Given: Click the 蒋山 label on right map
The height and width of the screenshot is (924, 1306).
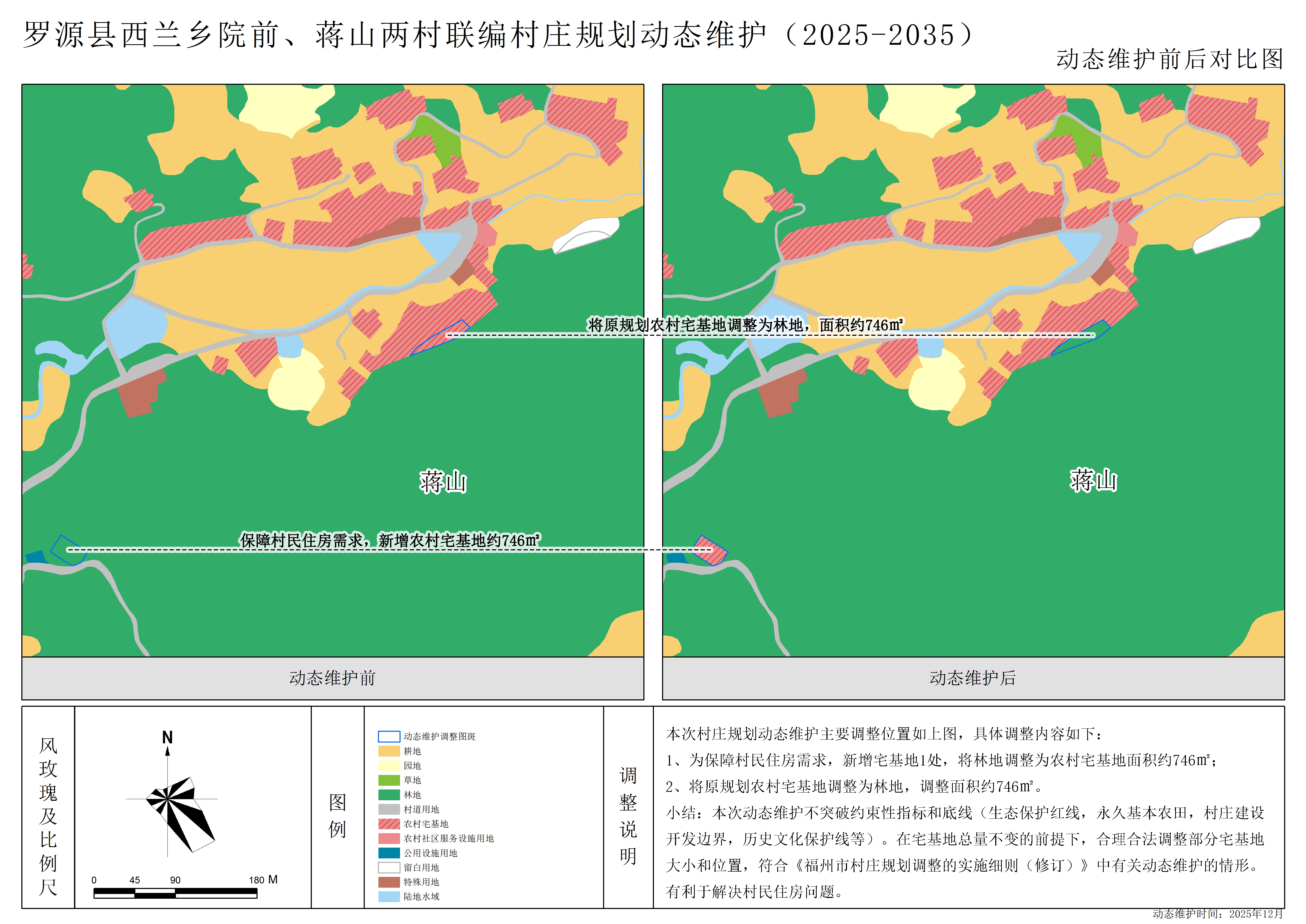Looking at the screenshot, I should pos(1093,480).
